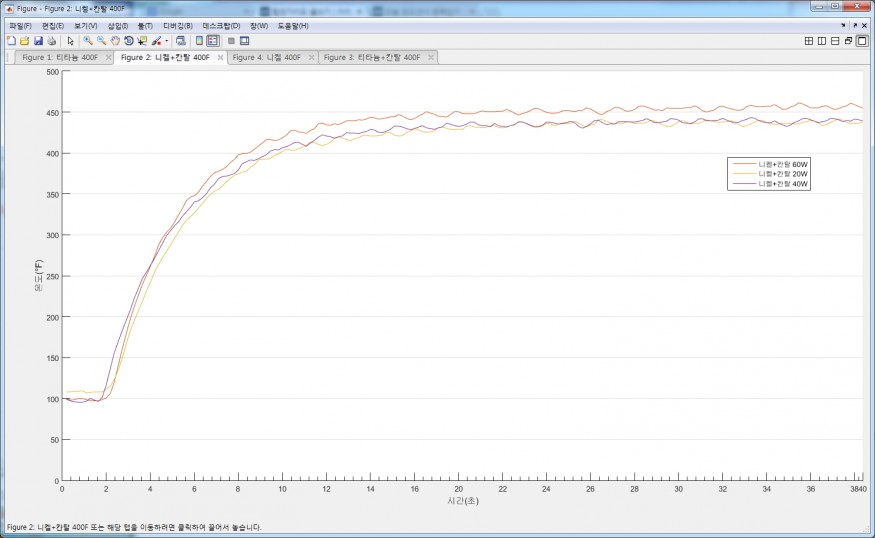Create a new figure with toolbar icon
The width and height of the screenshot is (875, 538).
pos(11,41)
